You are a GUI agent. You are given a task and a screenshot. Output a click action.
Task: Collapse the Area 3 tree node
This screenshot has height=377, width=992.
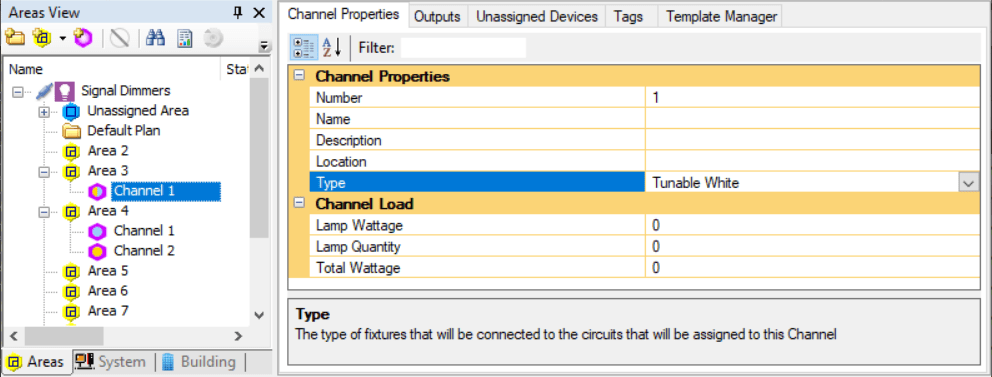44,171
